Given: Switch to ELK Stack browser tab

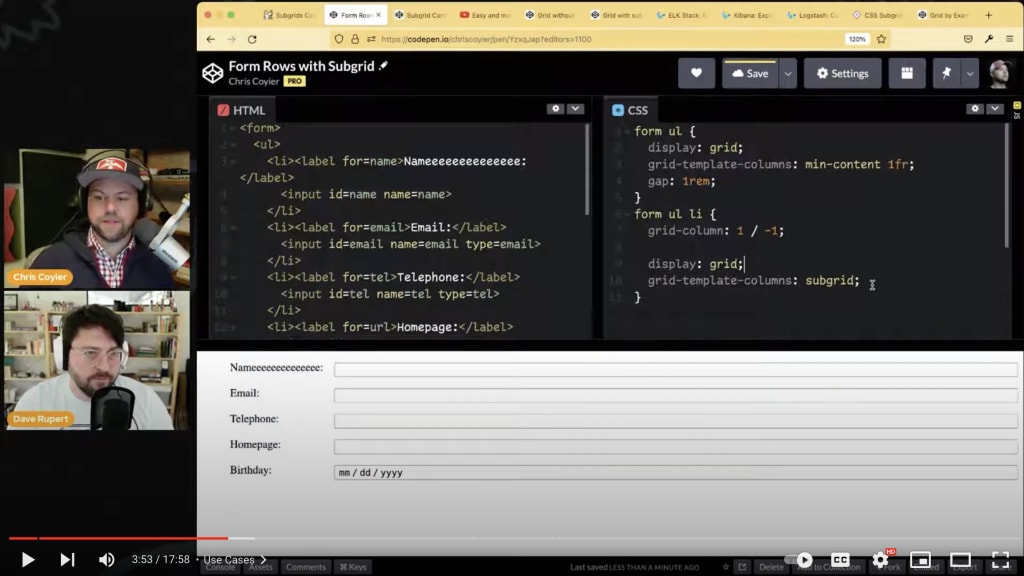Looking at the screenshot, I should pyautogui.click(x=681, y=14).
